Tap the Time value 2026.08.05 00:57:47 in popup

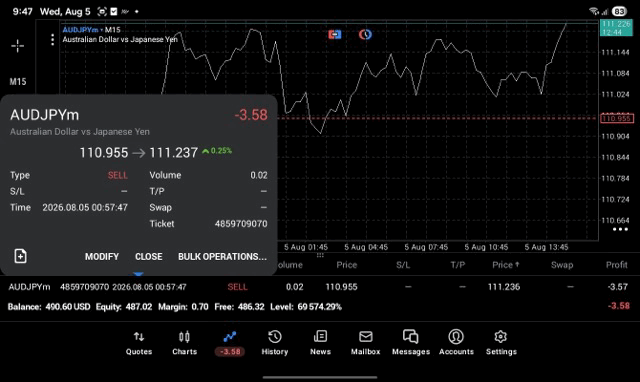click(x=85, y=207)
